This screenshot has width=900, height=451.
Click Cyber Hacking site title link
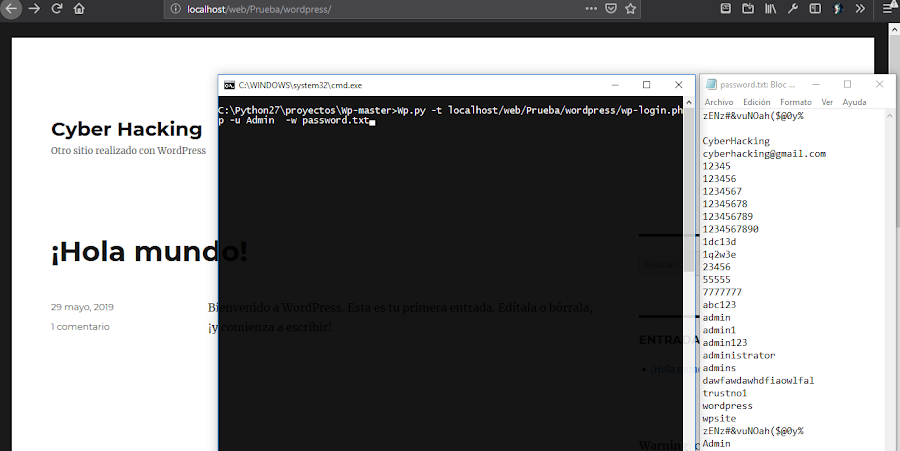(126, 129)
